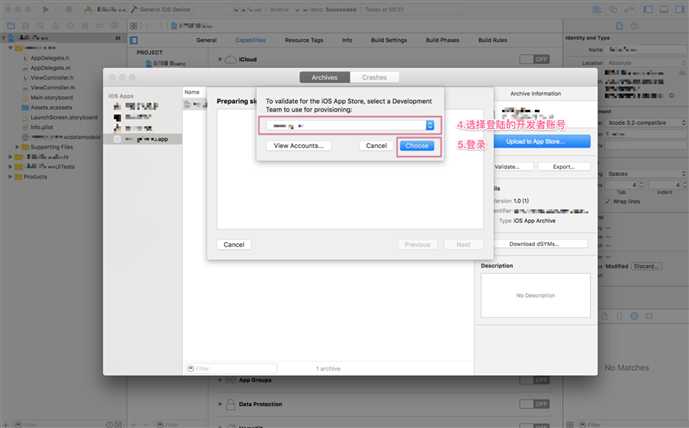Toggle the iCloud capability switch
This screenshot has width=689, height=428.
pyautogui.click(x=534, y=59)
